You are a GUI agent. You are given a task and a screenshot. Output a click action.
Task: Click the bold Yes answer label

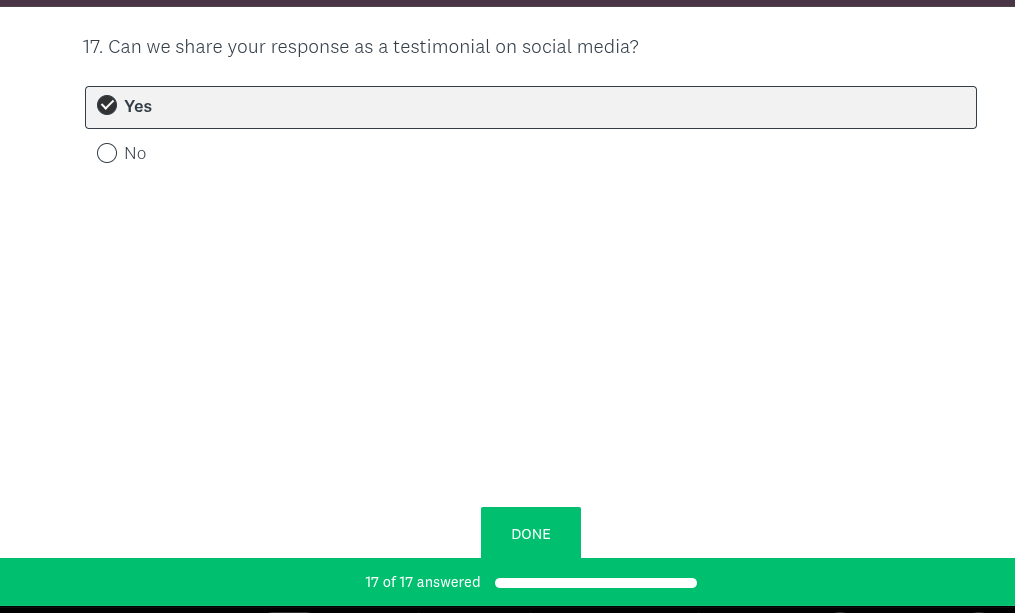coord(138,106)
